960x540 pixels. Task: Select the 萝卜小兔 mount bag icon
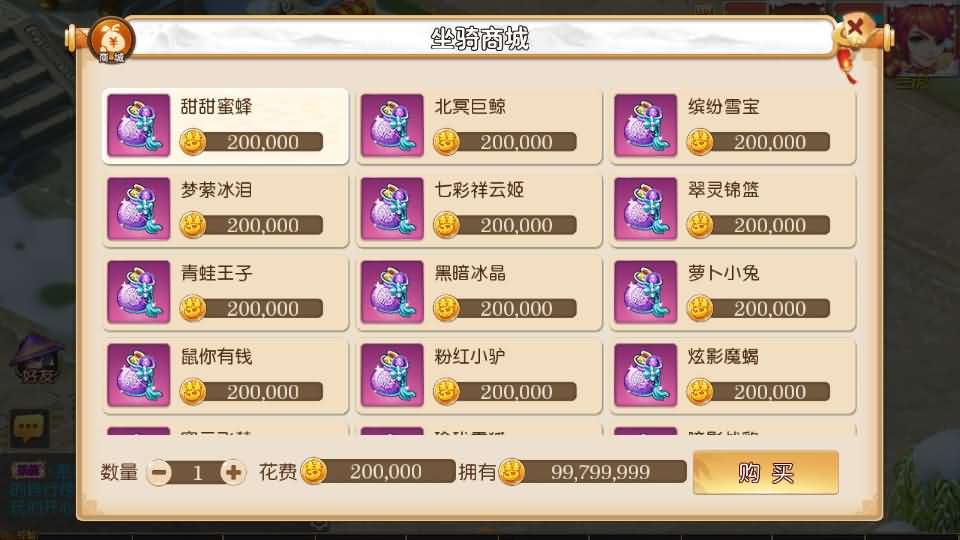645,292
